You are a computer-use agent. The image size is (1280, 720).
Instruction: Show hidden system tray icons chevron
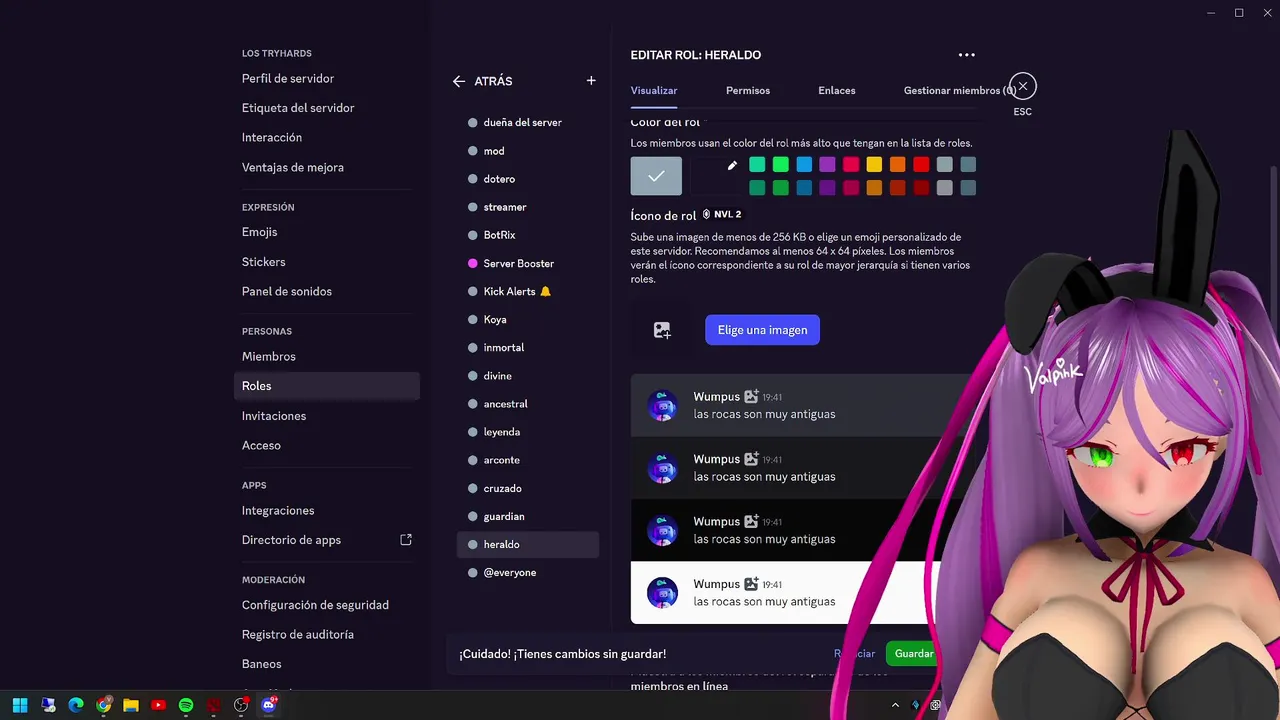[895, 705]
